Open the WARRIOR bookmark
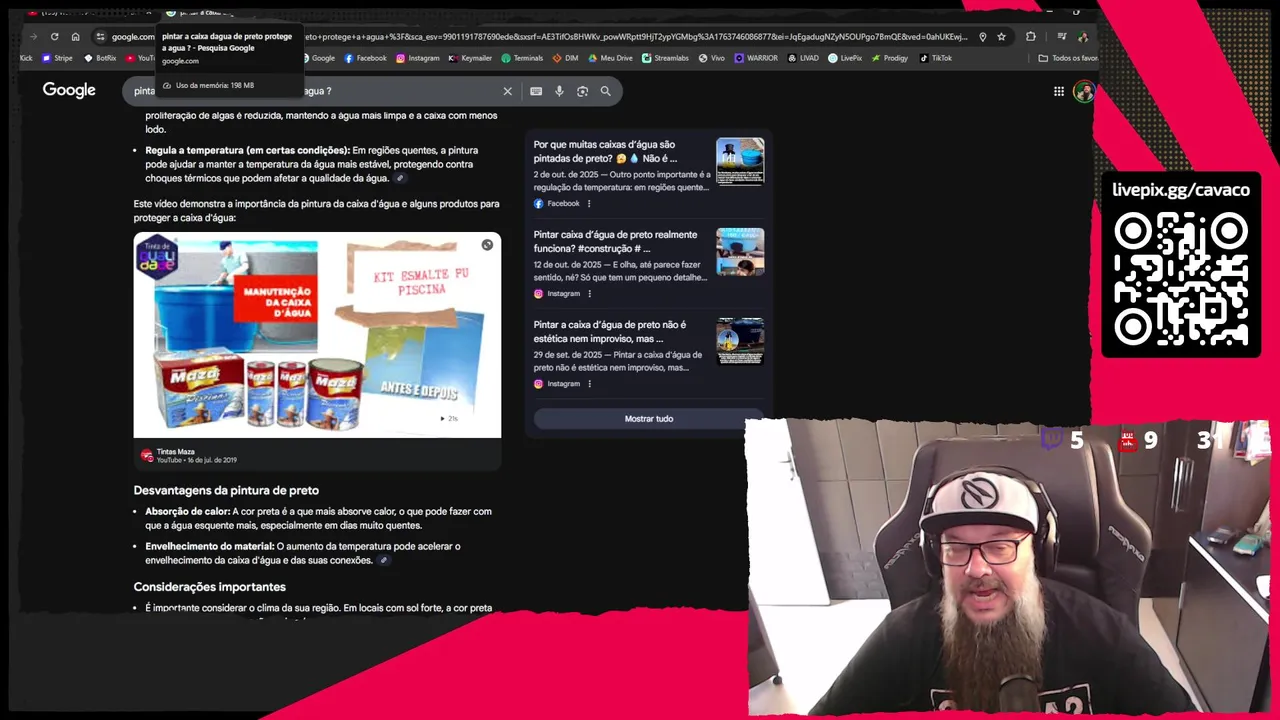This screenshot has height=720, width=1280. coord(756,58)
